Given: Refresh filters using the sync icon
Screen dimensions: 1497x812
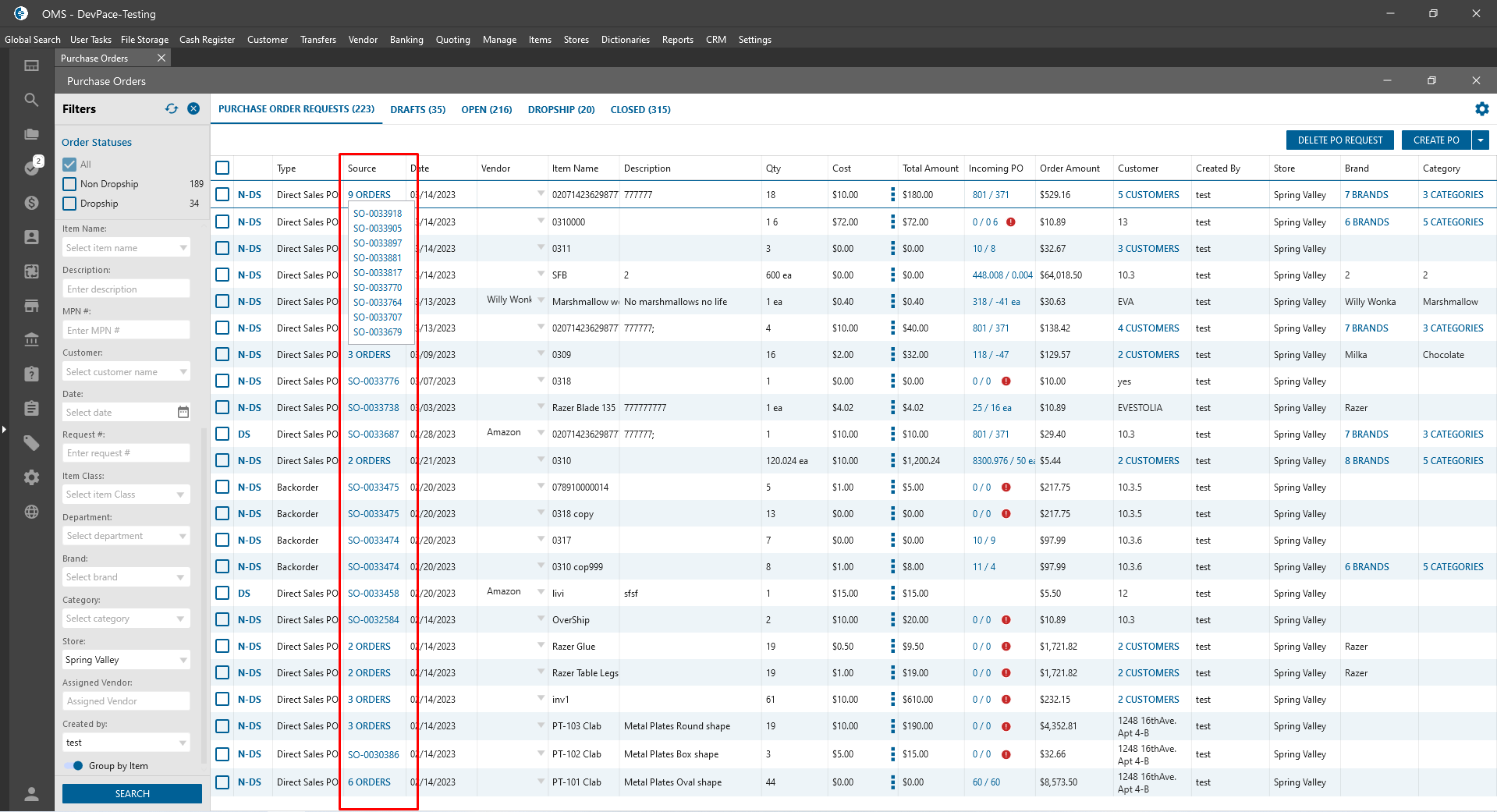Looking at the screenshot, I should pos(172,109).
